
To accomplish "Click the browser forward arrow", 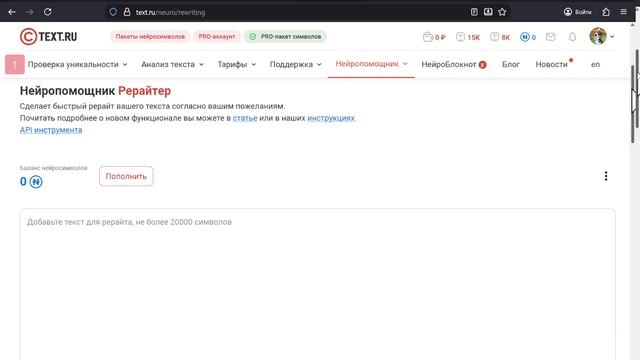I will (x=29, y=12).
